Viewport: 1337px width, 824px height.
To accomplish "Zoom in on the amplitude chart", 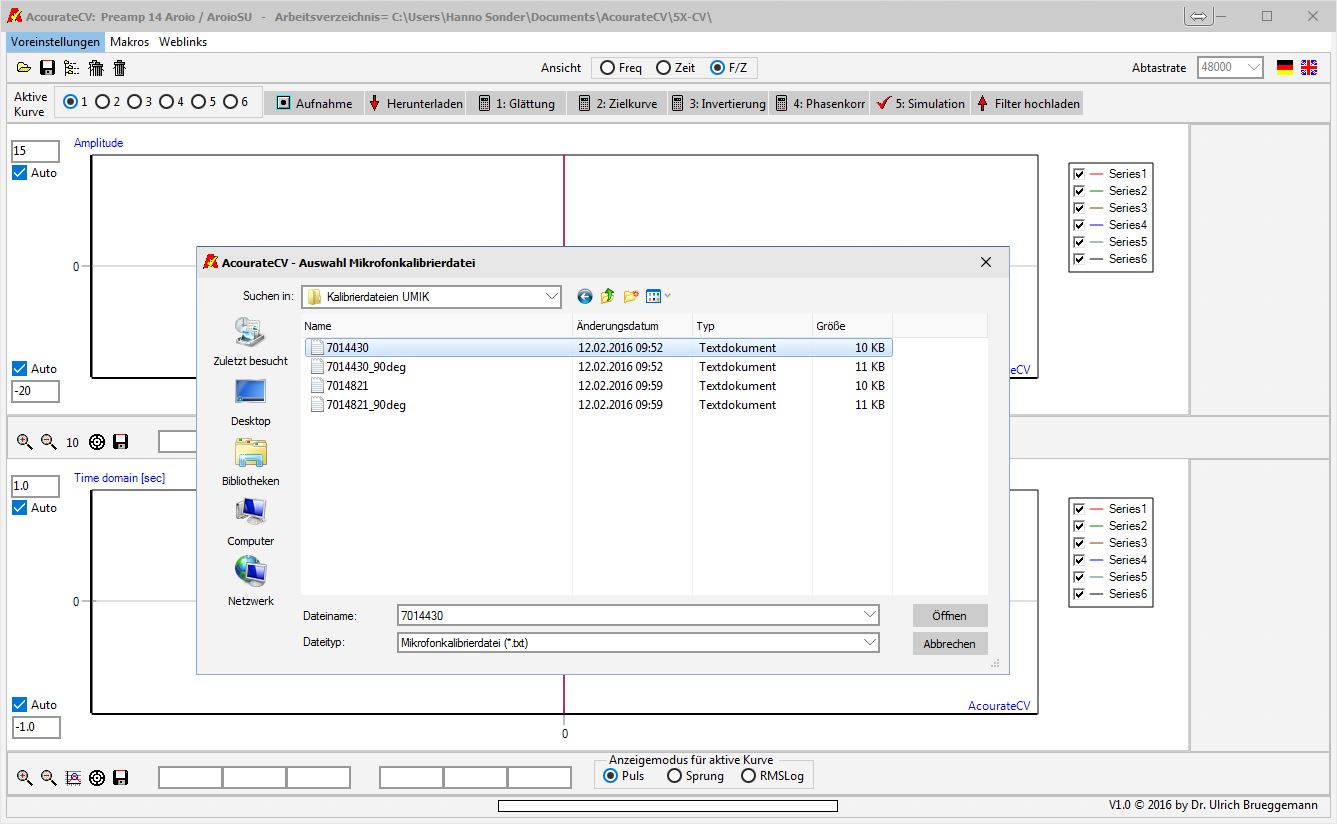I will tap(25, 441).
